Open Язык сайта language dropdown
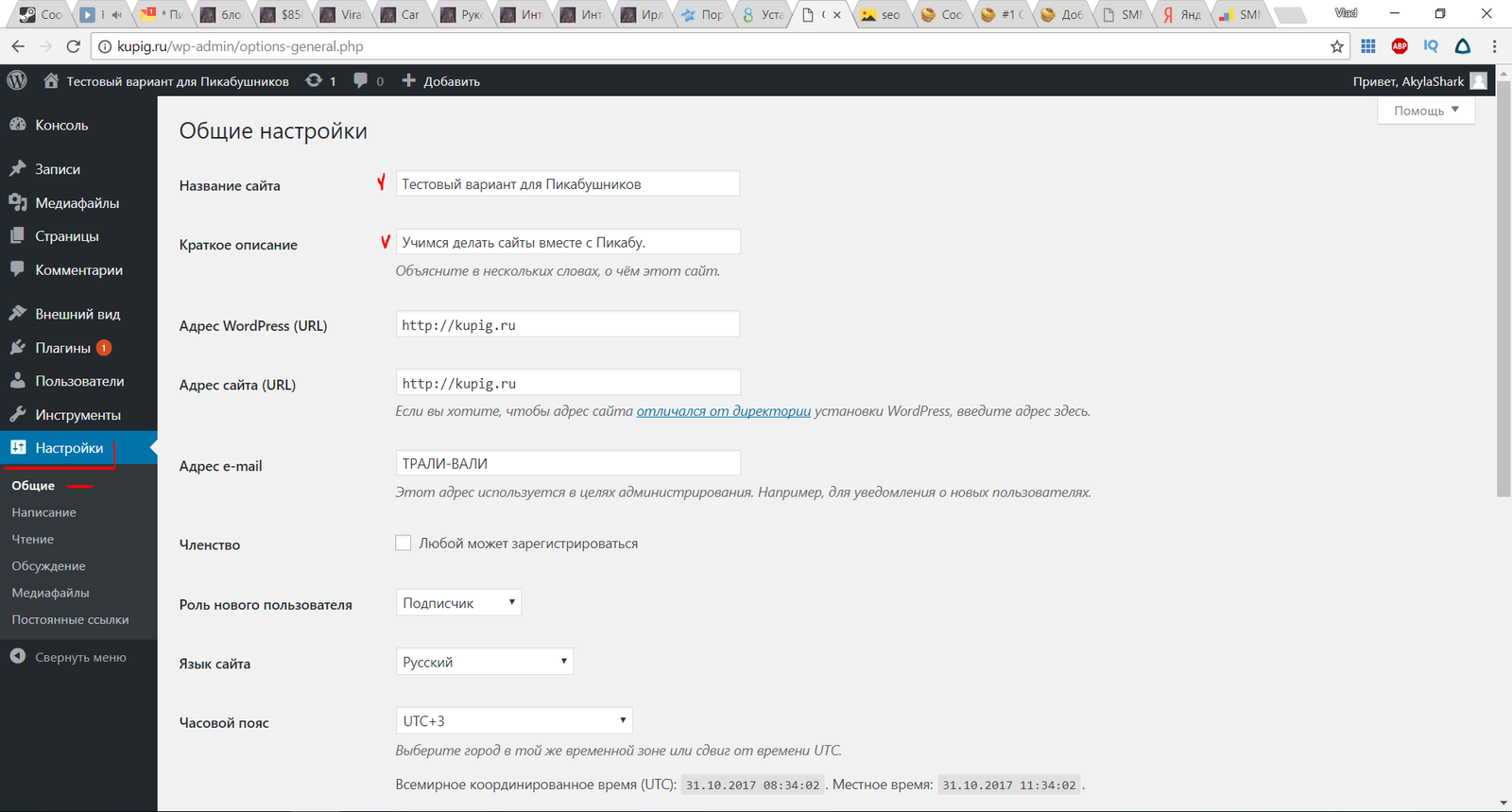 (x=484, y=662)
